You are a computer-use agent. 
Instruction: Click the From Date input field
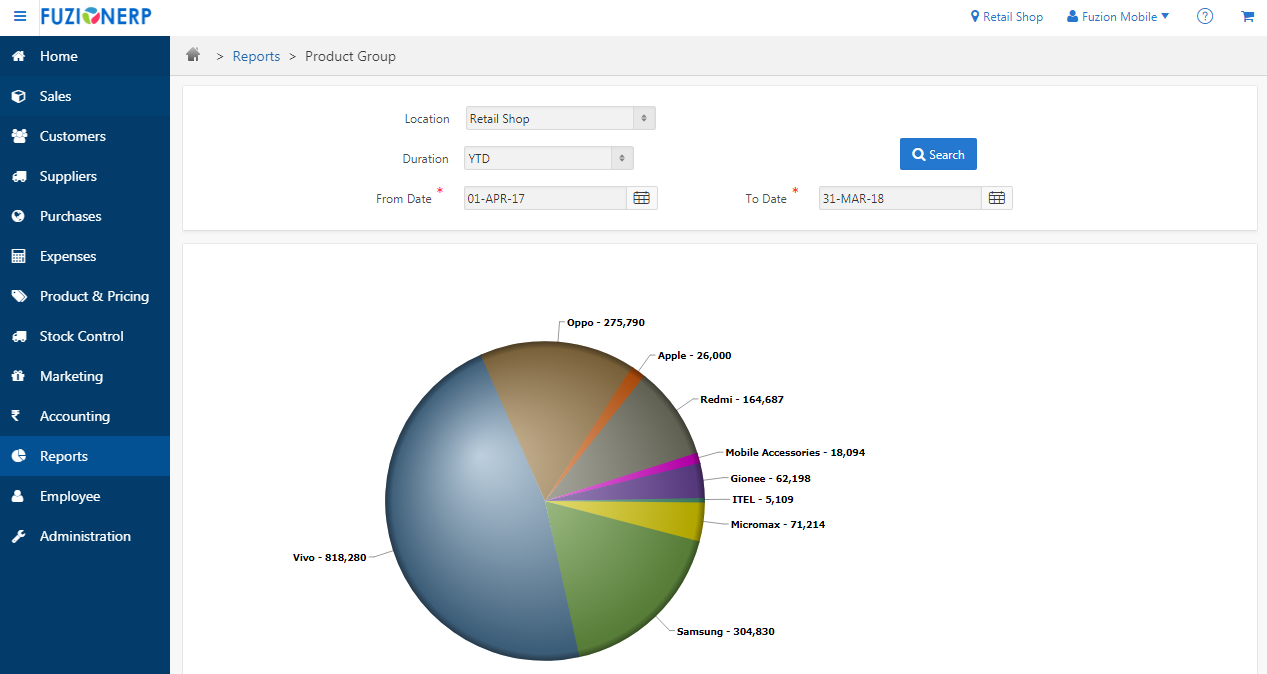pos(545,198)
